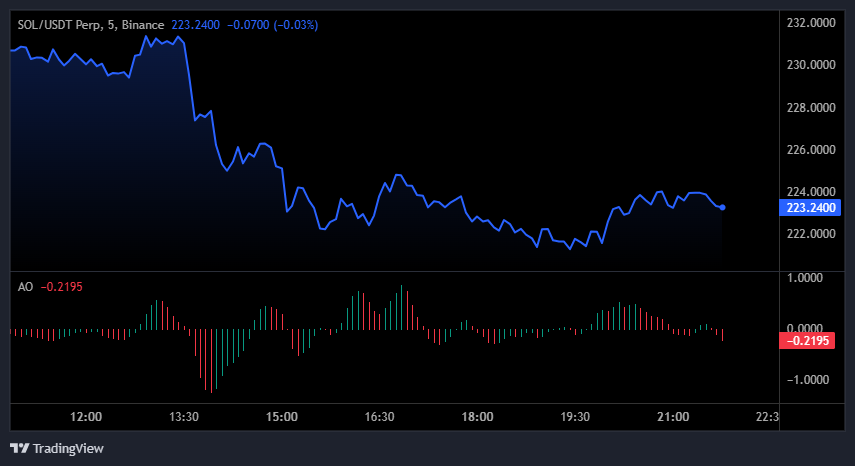Open the TradingView text link at bottom left
The width and height of the screenshot is (855, 466).
(68, 448)
